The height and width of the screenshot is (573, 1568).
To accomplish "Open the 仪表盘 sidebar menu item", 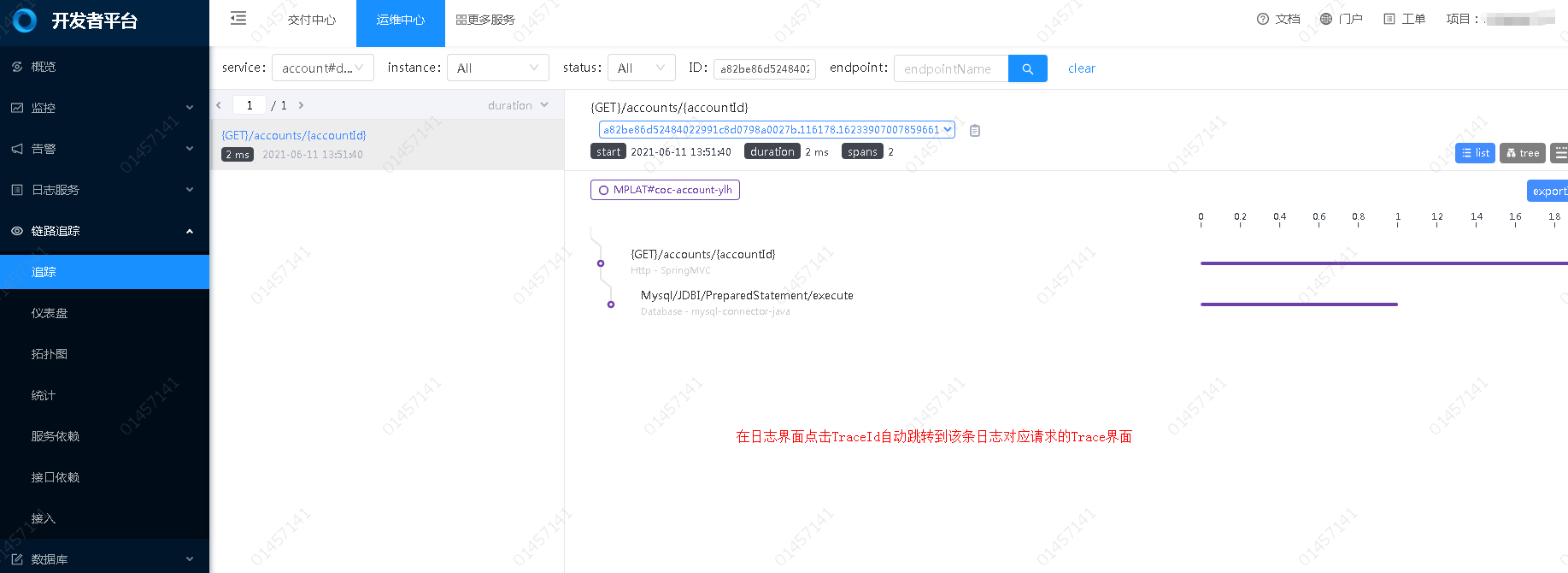I will point(50,313).
